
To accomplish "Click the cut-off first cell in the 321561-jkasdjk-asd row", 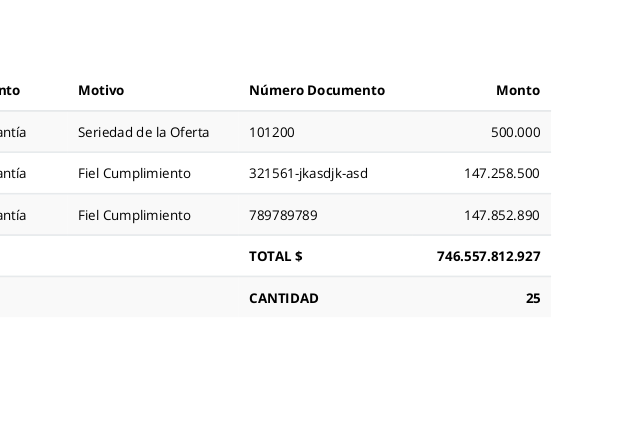I will pos(13,173).
